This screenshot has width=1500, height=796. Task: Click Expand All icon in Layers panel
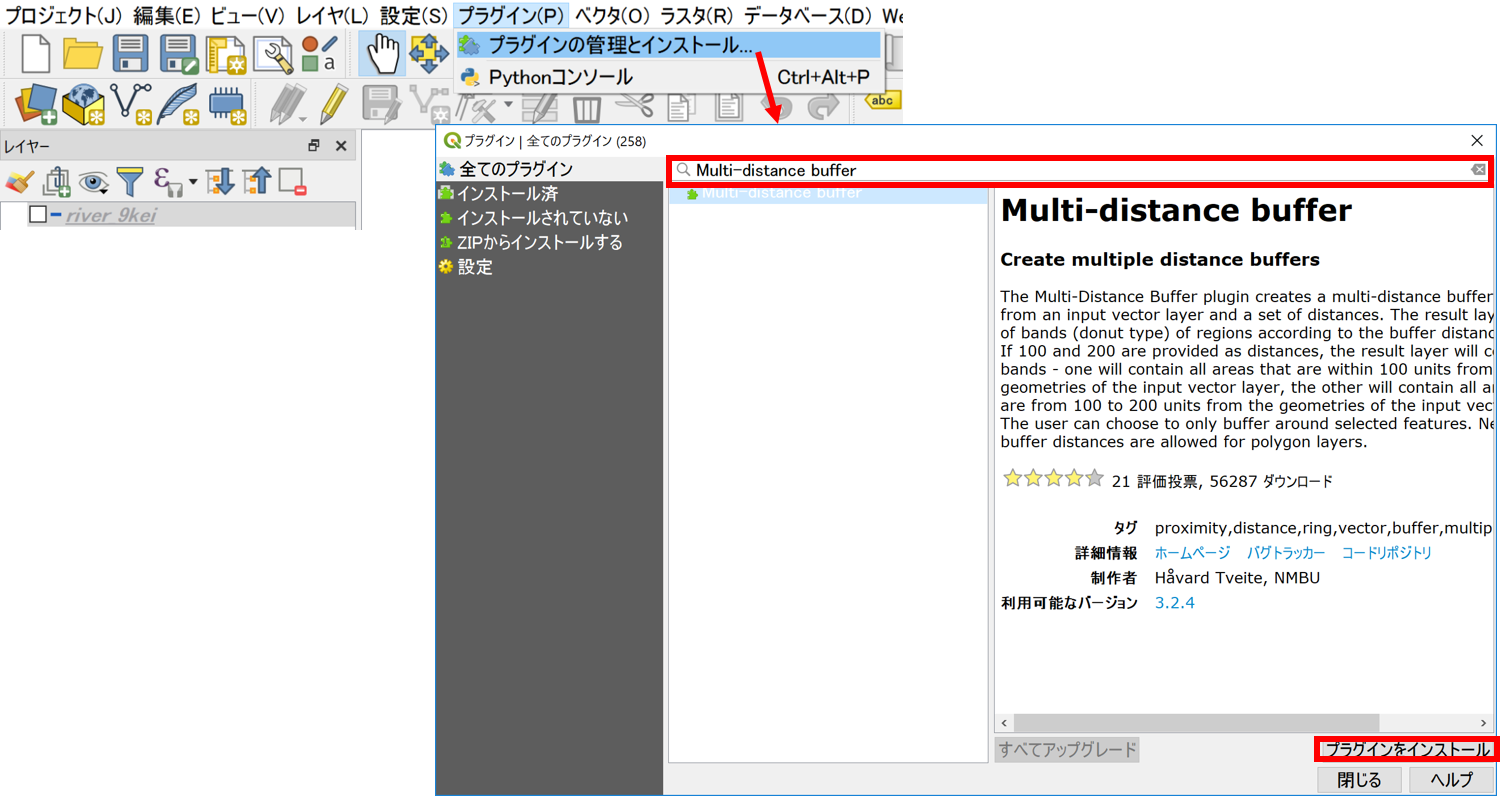click(x=220, y=181)
